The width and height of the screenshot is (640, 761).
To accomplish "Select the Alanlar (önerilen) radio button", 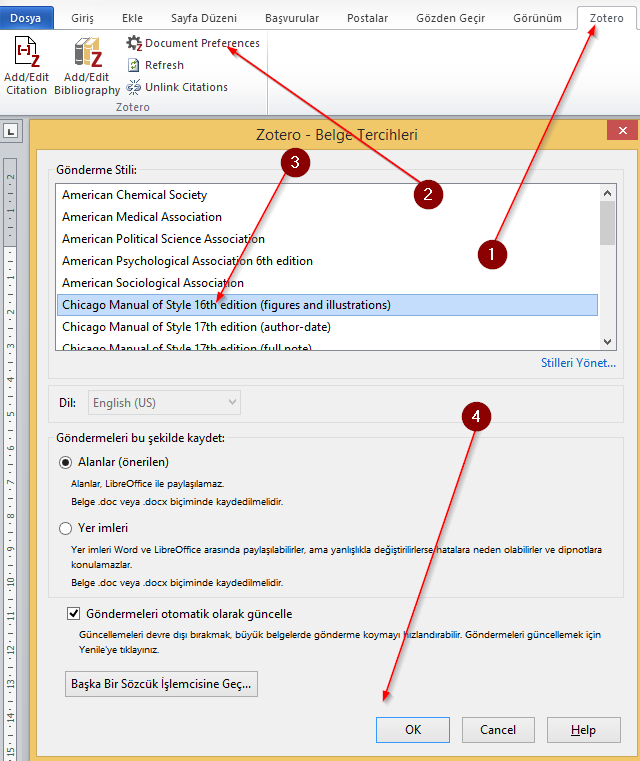I will tap(66, 463).
